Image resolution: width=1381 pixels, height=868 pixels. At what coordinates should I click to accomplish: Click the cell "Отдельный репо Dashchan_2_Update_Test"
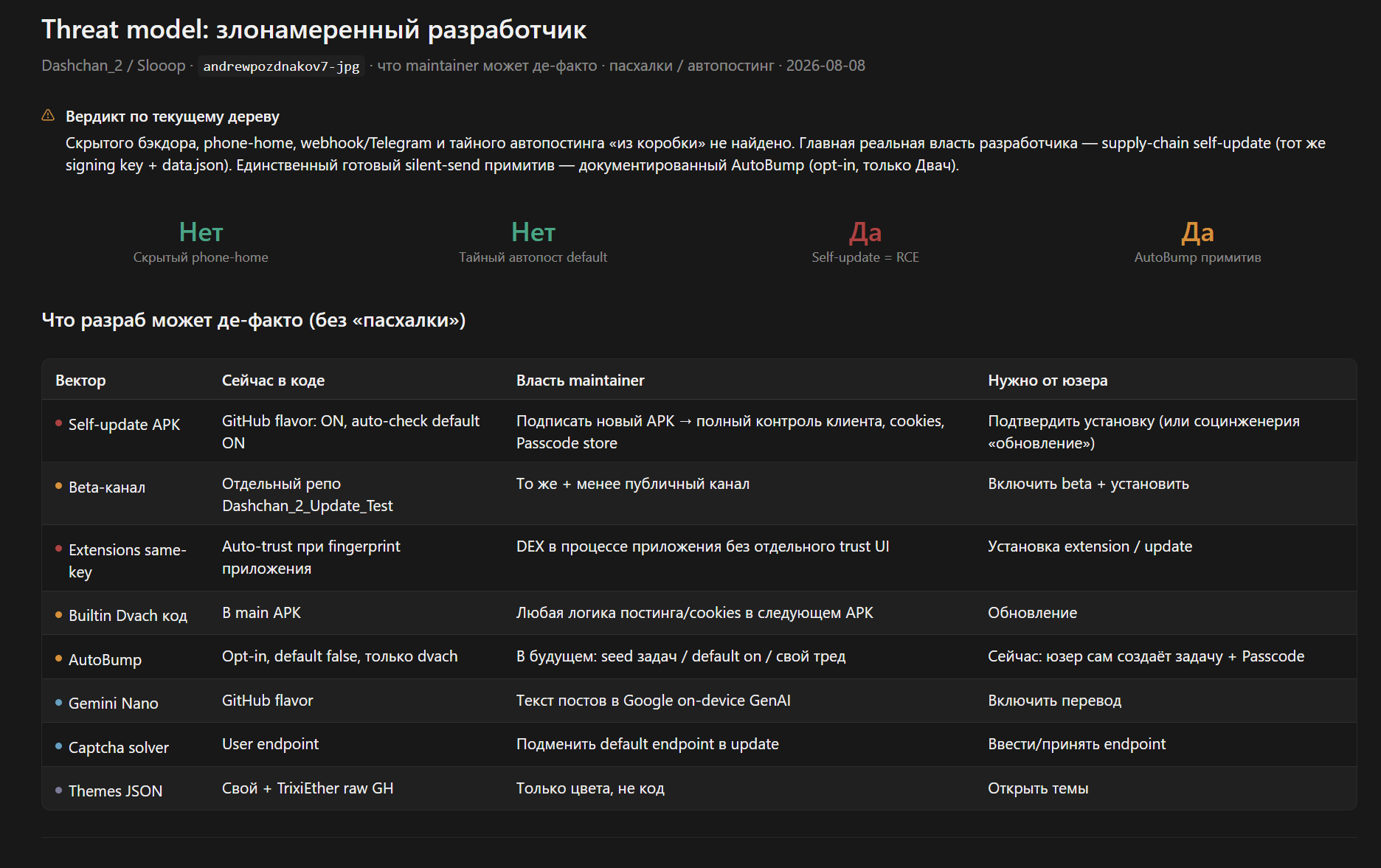point(308,494)
